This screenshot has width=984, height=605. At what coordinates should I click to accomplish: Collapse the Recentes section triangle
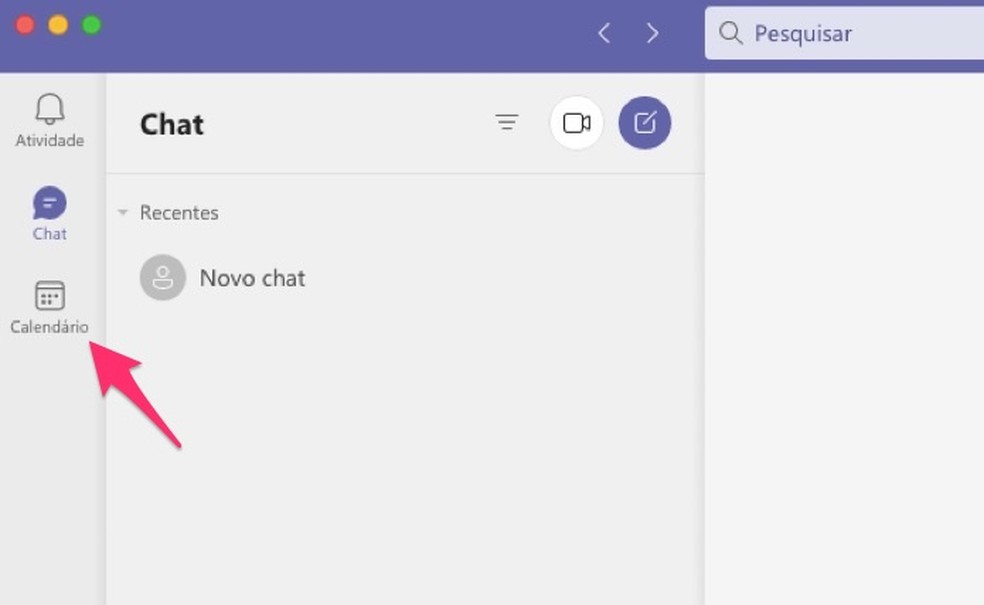[123, 213]
